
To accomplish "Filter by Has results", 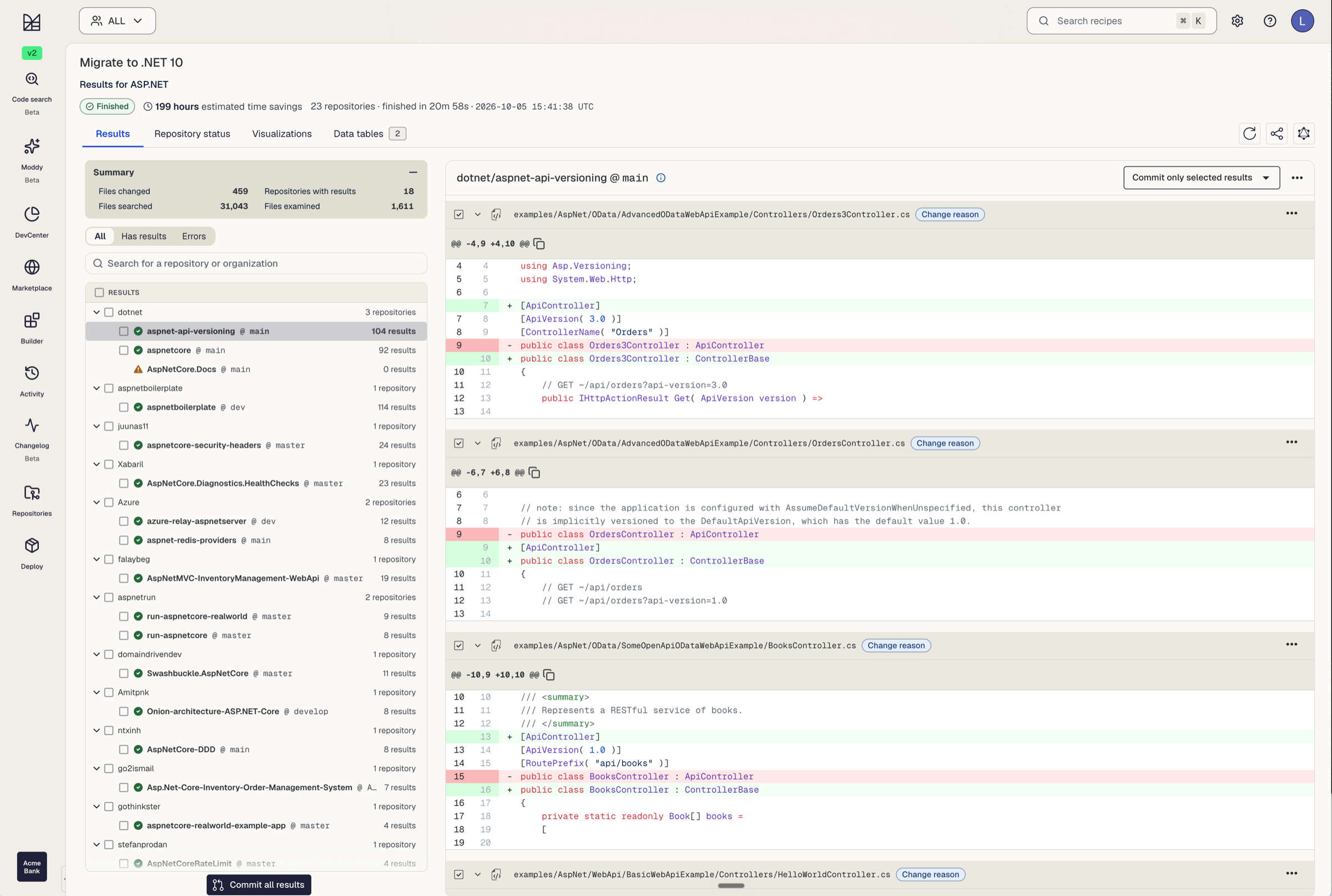I will (x=144, y=236).
